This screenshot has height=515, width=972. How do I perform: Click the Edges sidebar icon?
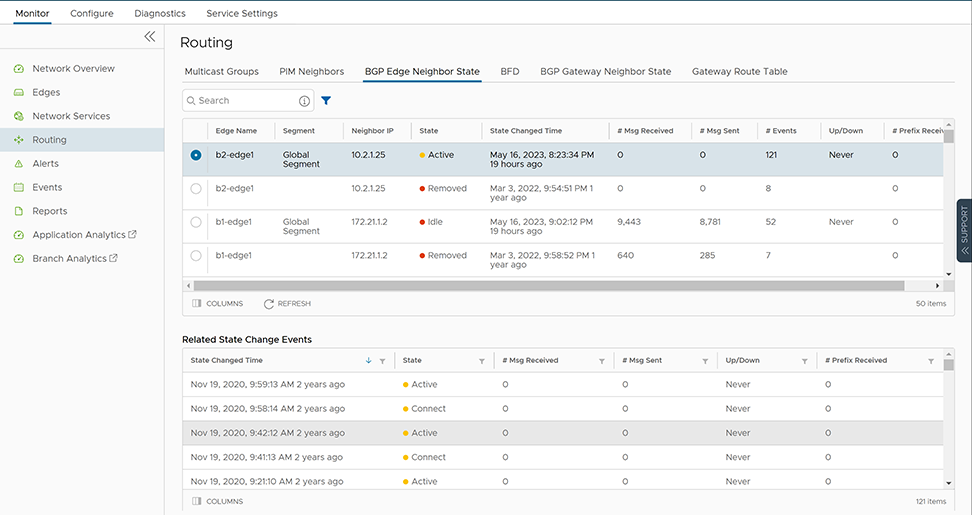(19, 93)
